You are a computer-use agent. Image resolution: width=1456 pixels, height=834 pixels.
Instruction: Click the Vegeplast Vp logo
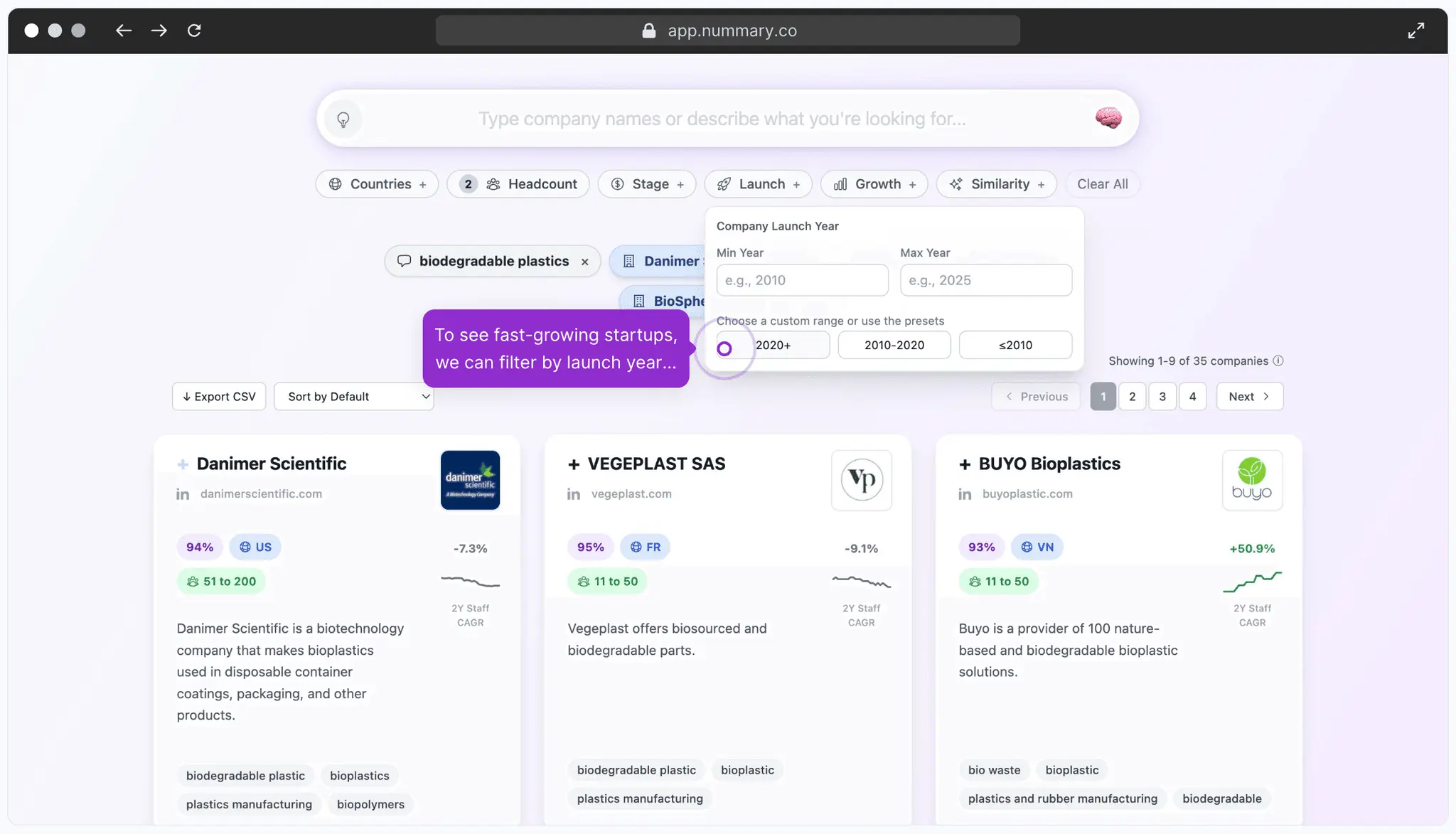(x=862, y=480)
